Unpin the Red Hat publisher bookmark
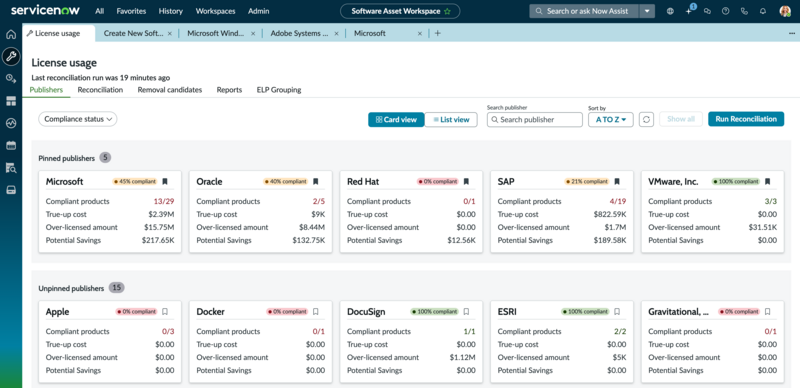This screenshot has height=388, width=800. coord(466,181)
